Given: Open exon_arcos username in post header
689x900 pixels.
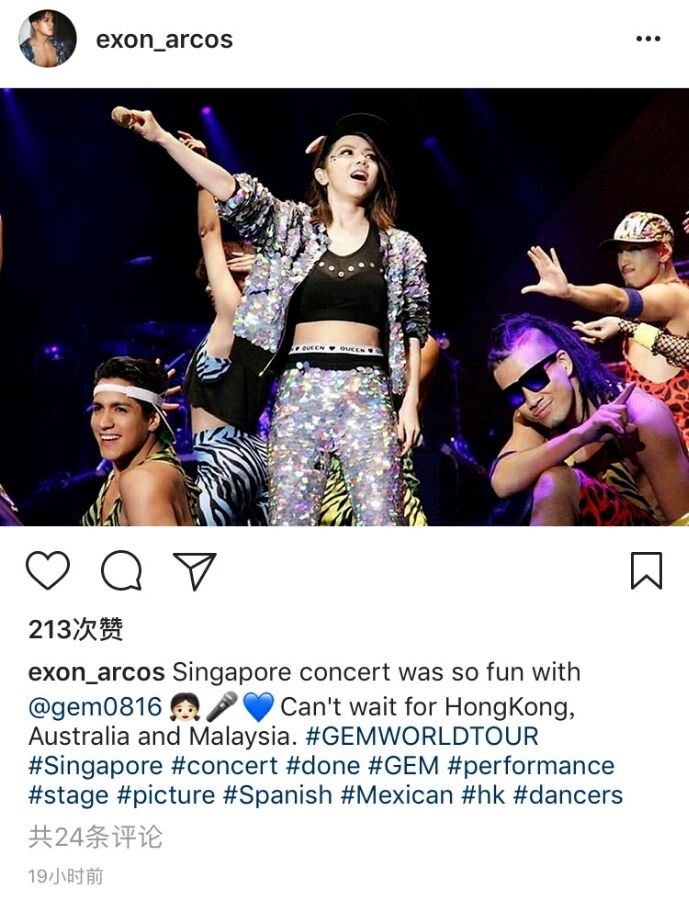Looking at the screenshot, I should (x=164, y=40).
